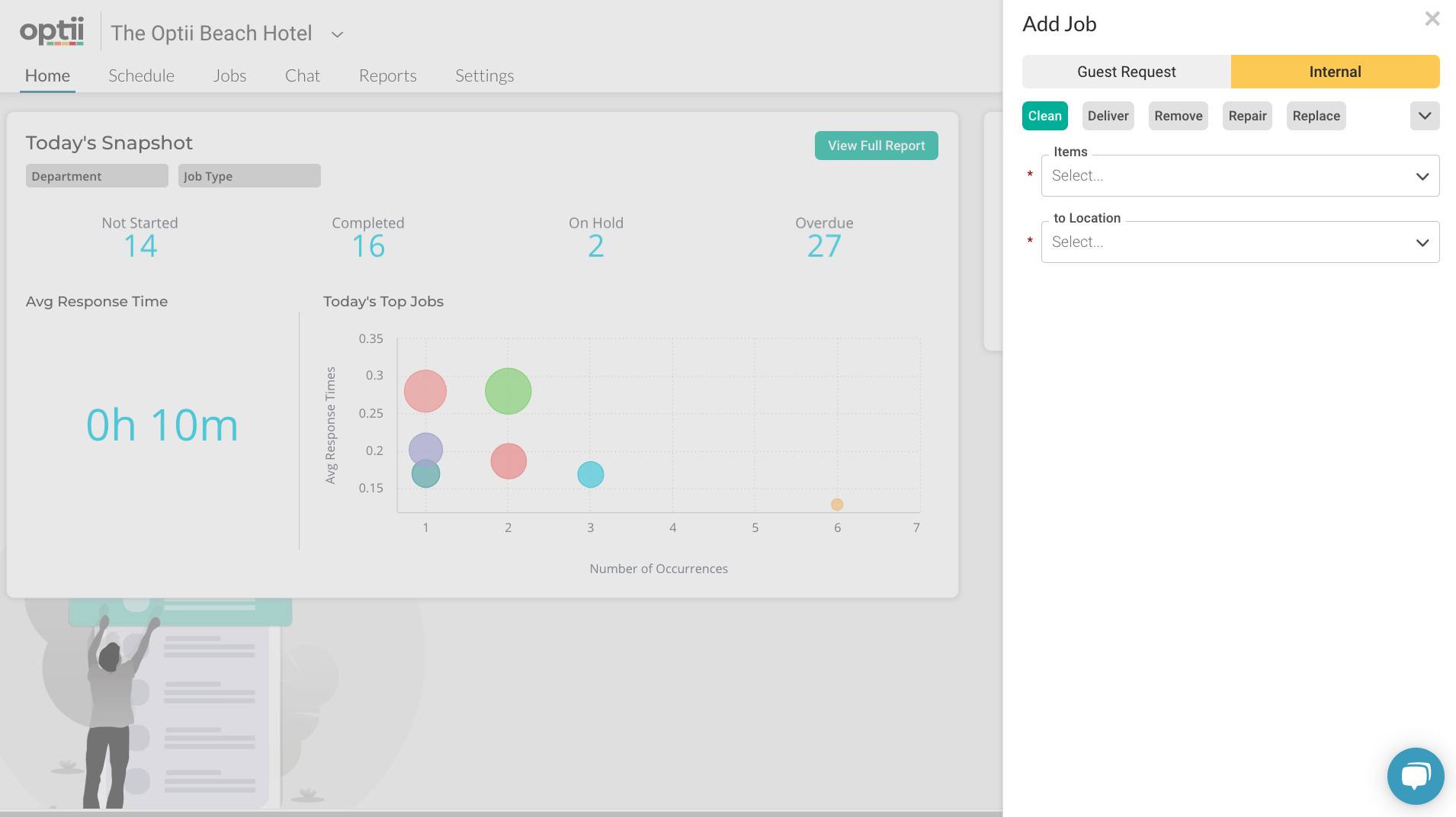Screen dimensions: 1456x817
Task: Click the Today's Top Jobs heading
Action: click(383, 302)
